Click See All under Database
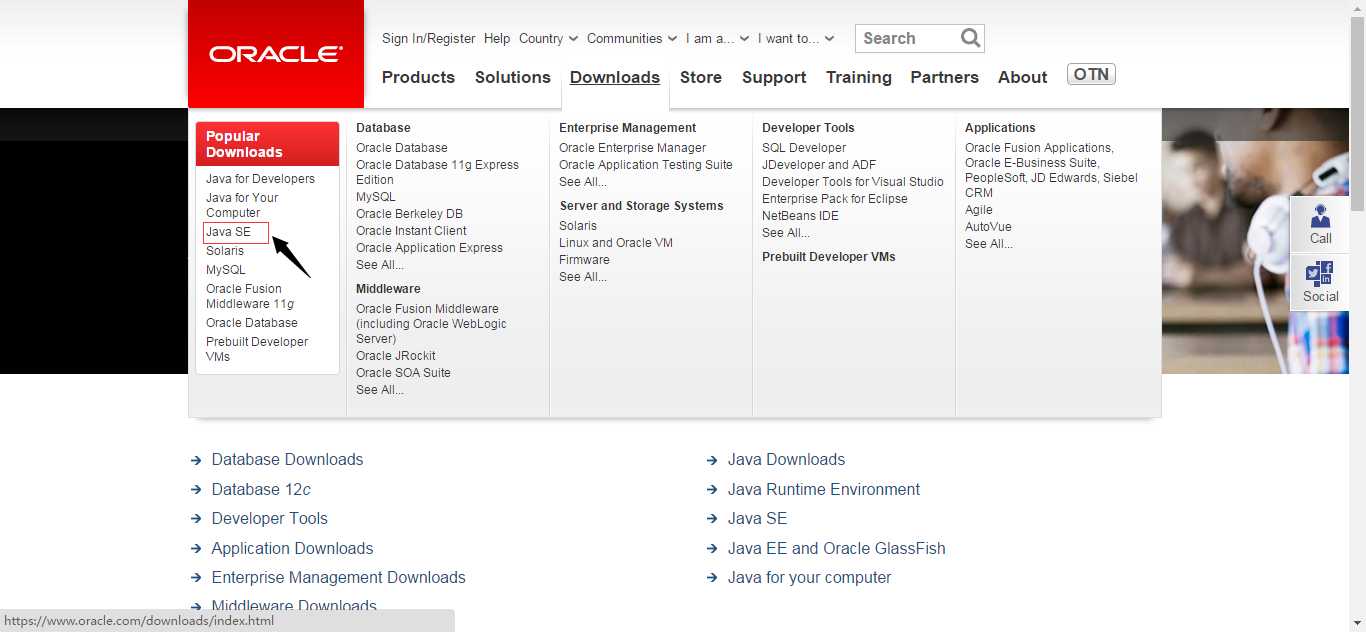 pos(380,265)
